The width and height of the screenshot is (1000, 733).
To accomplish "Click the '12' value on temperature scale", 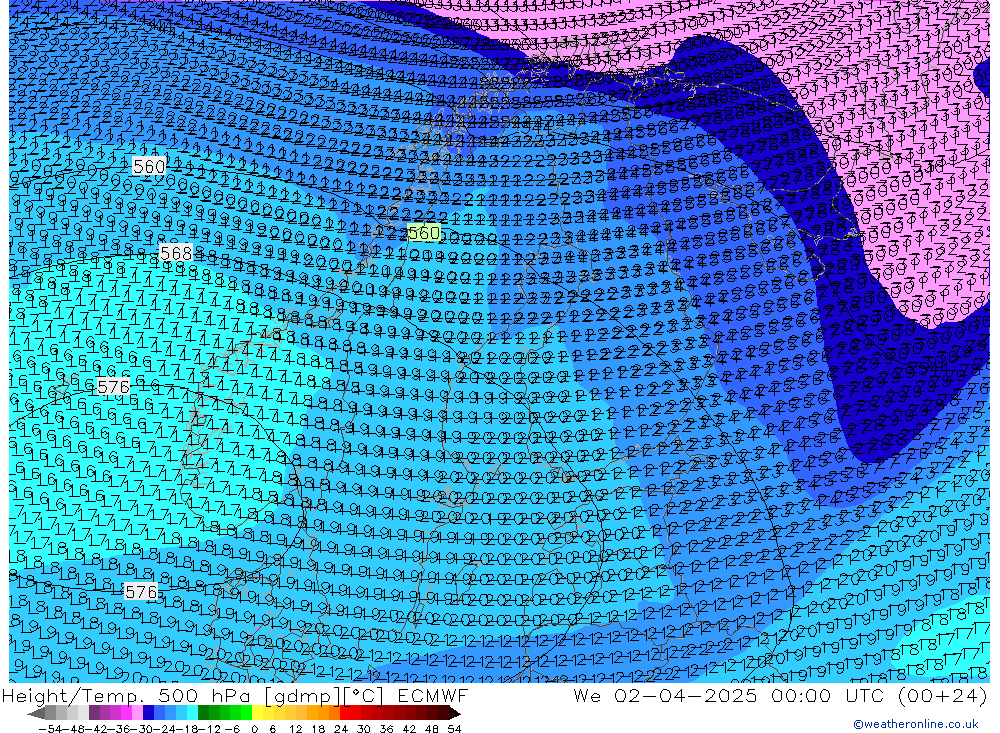I will click(x=295, y=729).
